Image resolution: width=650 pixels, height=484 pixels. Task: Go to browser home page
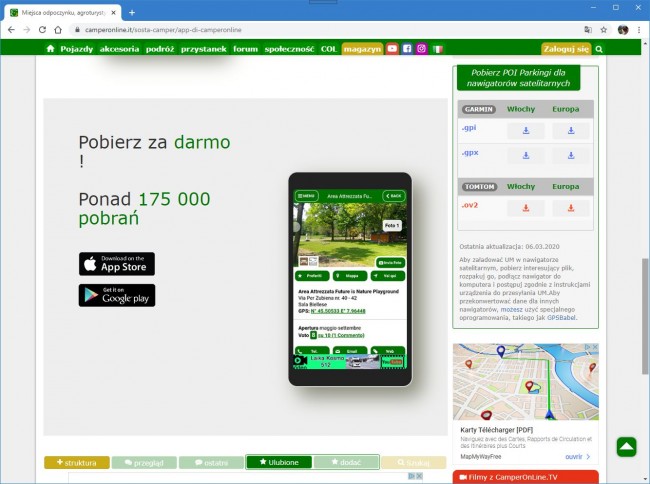[x=58, y=30]
